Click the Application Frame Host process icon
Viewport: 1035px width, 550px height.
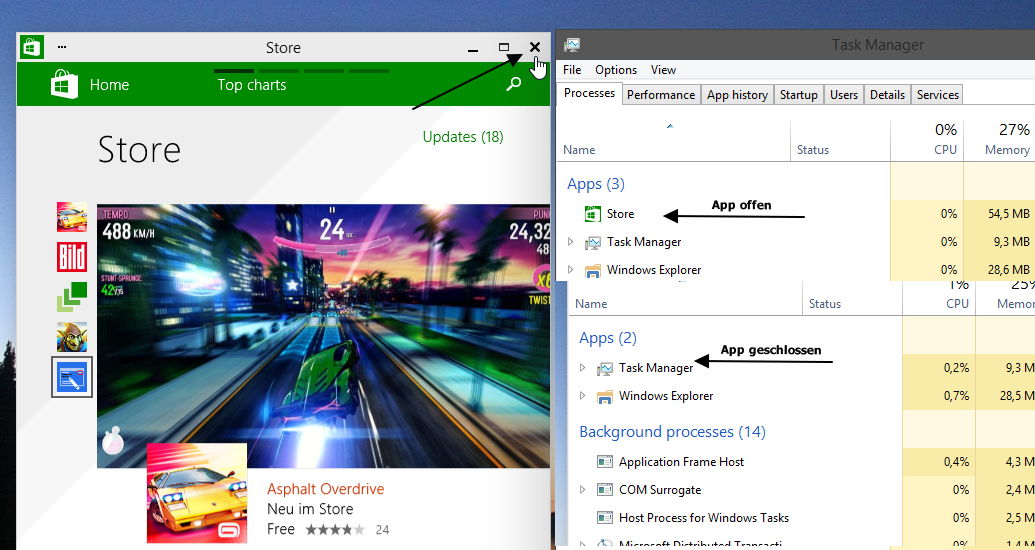click(605, 462)
